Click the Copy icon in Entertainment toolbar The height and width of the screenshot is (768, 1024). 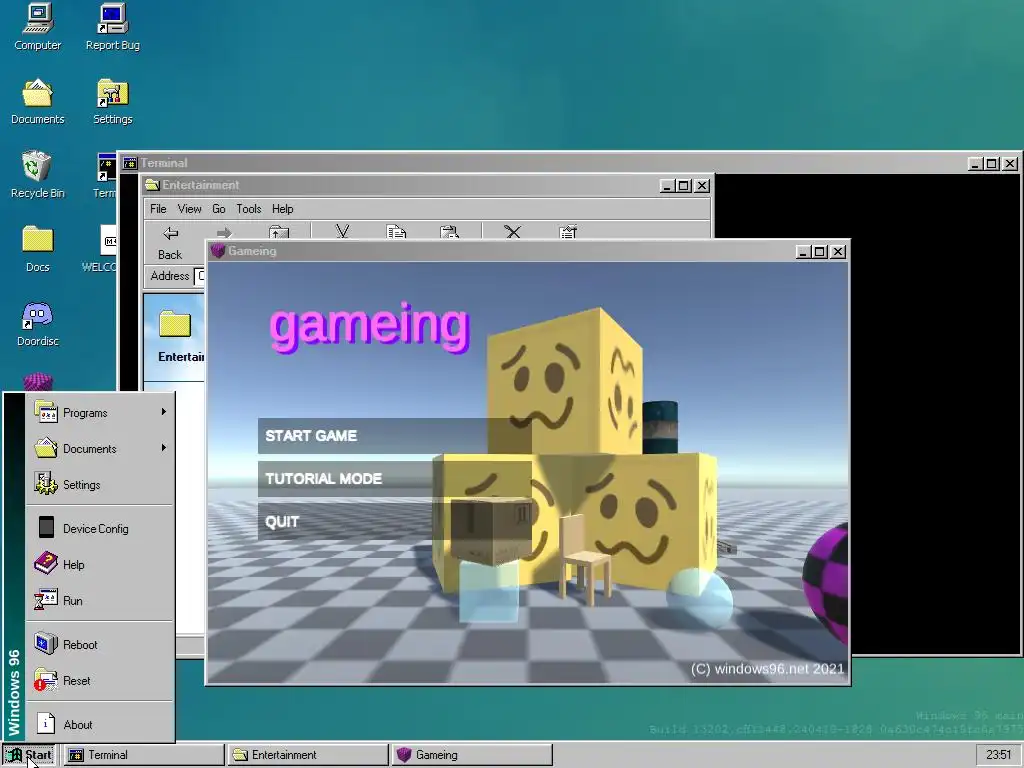[x=396, y=232]
